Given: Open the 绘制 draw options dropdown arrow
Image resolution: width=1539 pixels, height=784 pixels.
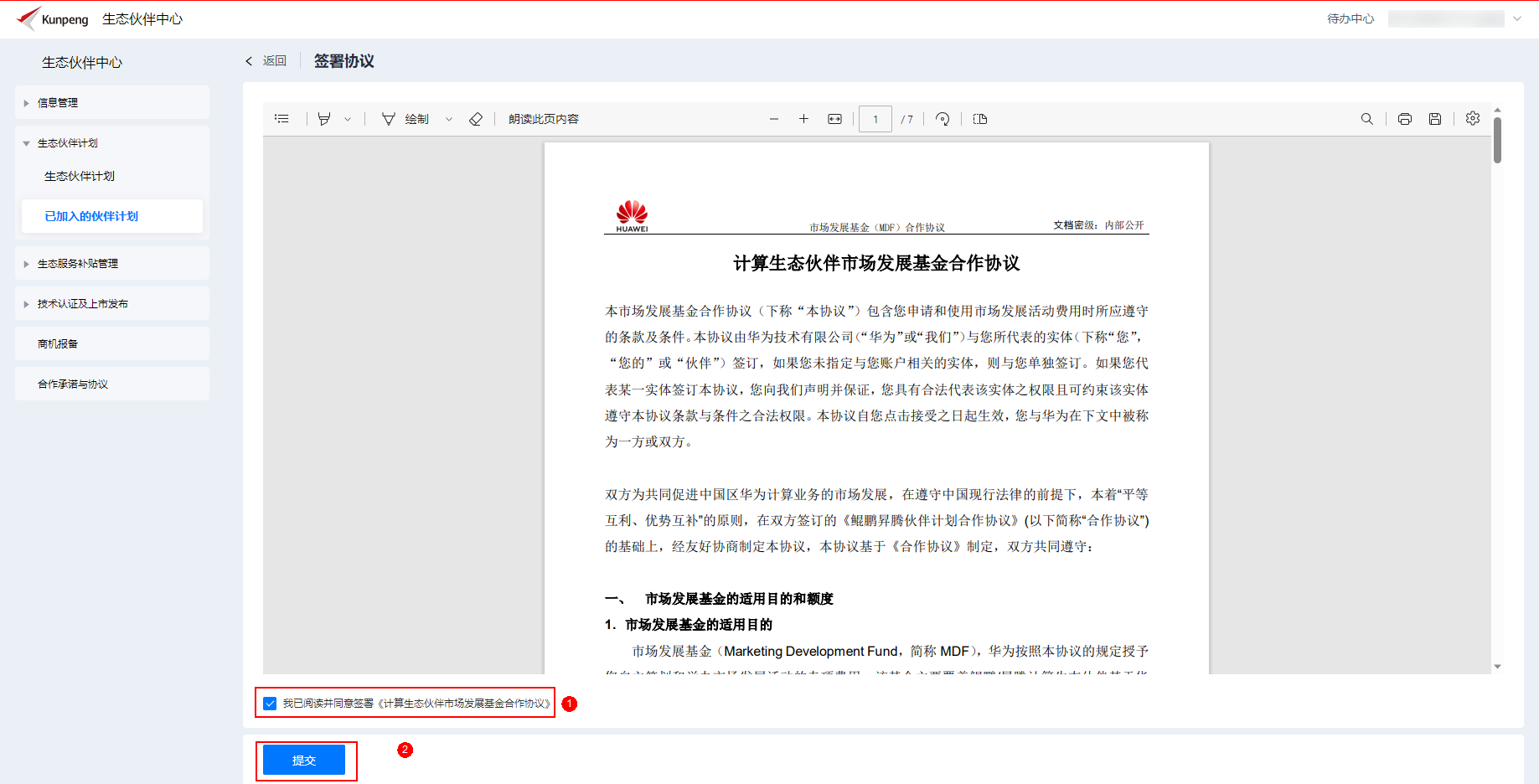Looking at the screenshot, I should click(449, 119).
